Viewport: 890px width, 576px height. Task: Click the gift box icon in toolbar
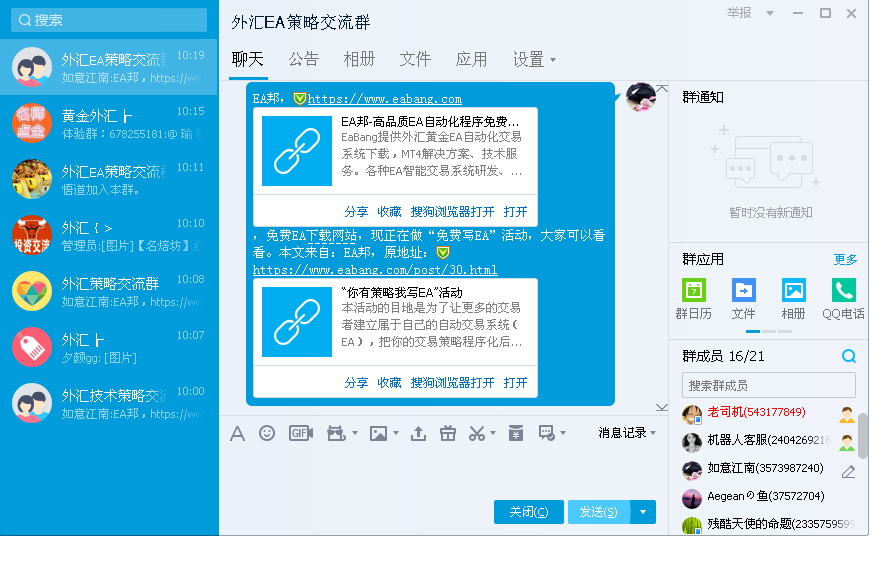[448, 434]
